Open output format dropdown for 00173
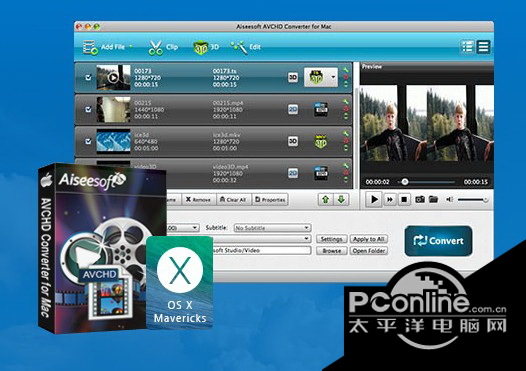Viewport: 526px width, 371px height. tap(333, 77)
